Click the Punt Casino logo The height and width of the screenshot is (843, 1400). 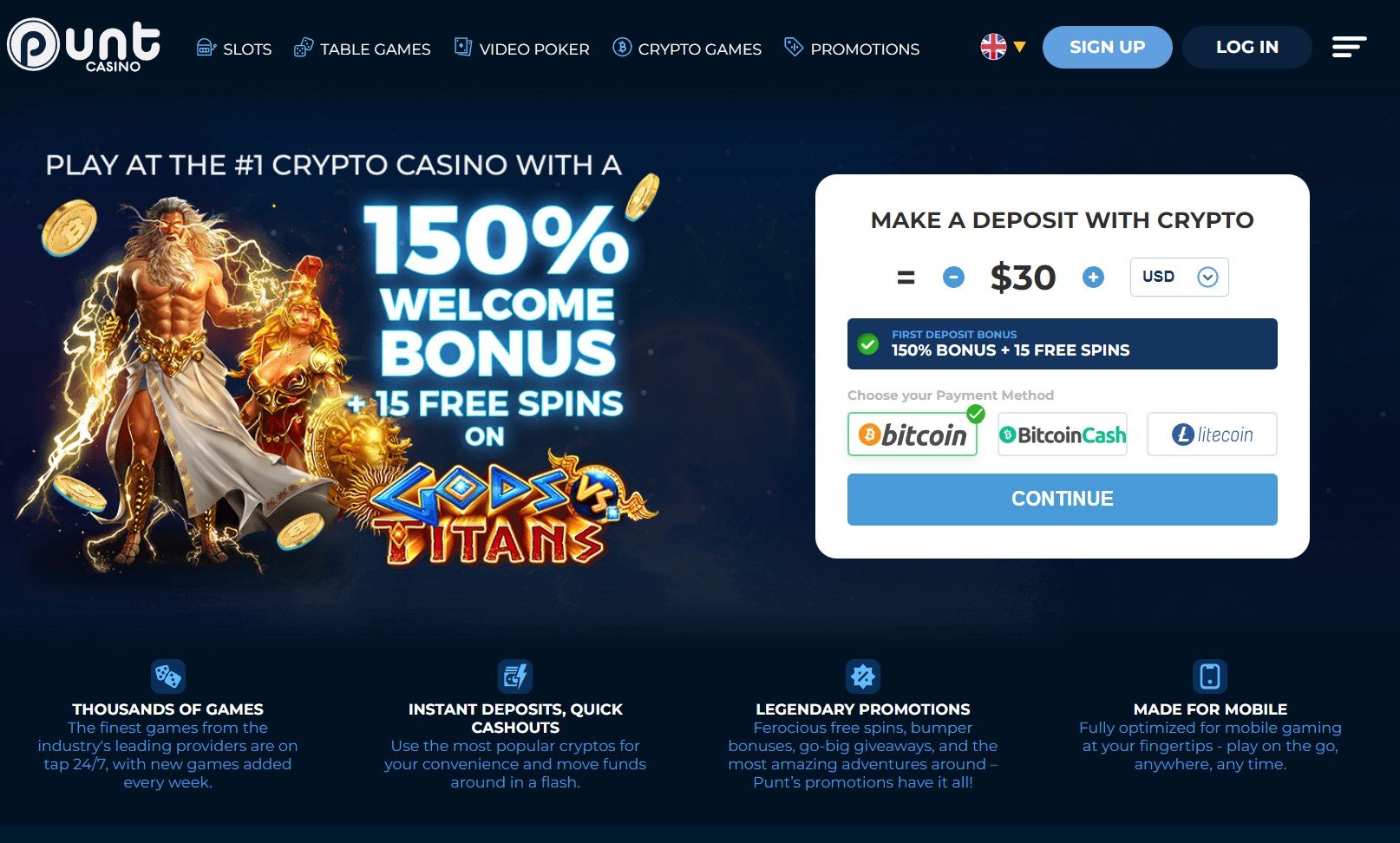pyautogui.click(x=84, y=45)
